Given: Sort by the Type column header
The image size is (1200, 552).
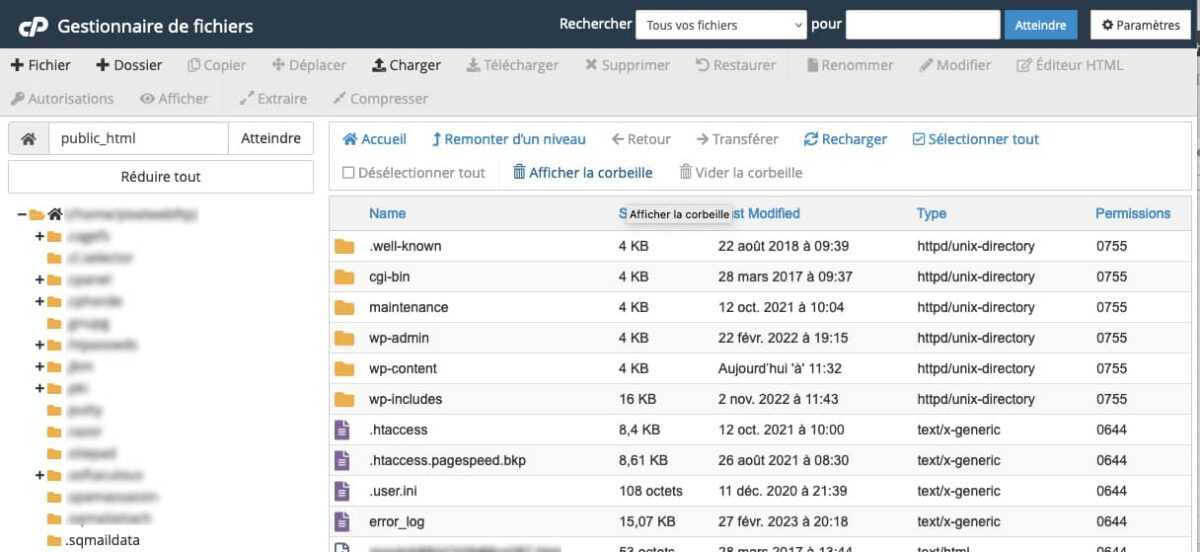Looking at the screenshot, I should pyautogui.click(x=931, y=213).
